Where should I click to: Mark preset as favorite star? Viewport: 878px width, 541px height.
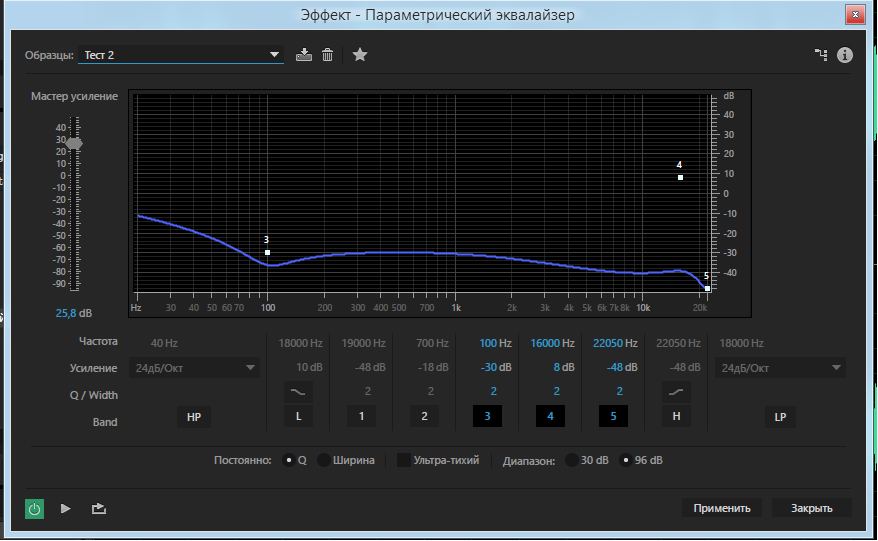(x=360, y=55)
